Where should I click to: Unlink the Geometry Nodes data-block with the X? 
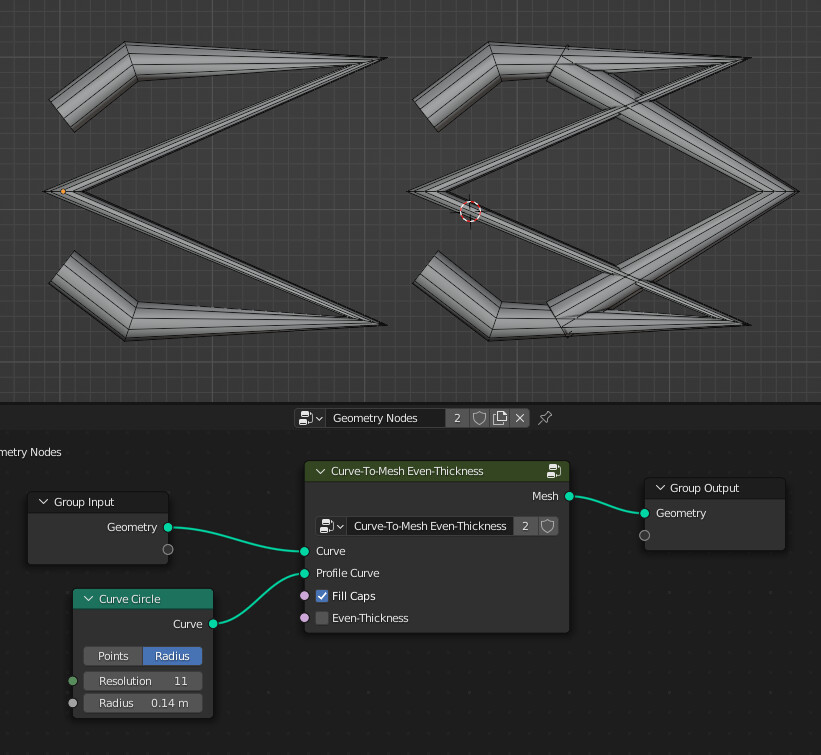(519, 418)
